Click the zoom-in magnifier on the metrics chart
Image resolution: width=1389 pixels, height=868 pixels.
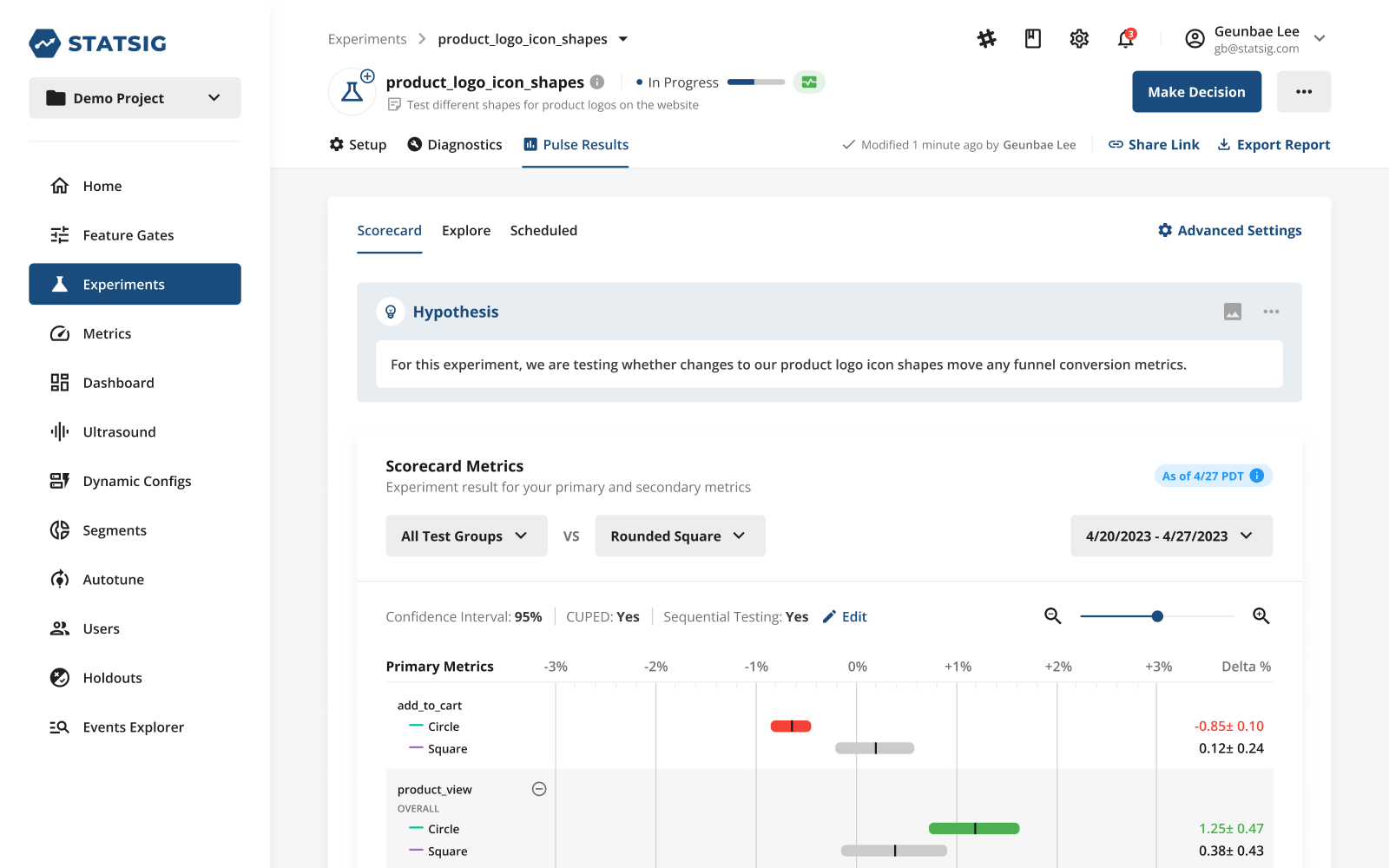click(x=1261, y=616)
